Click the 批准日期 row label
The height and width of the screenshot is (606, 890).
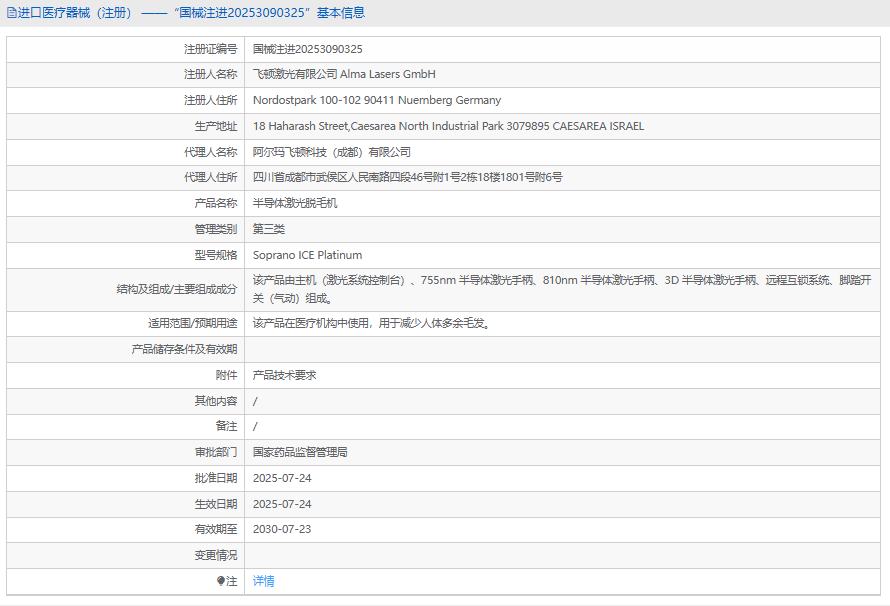pos(216,478)
